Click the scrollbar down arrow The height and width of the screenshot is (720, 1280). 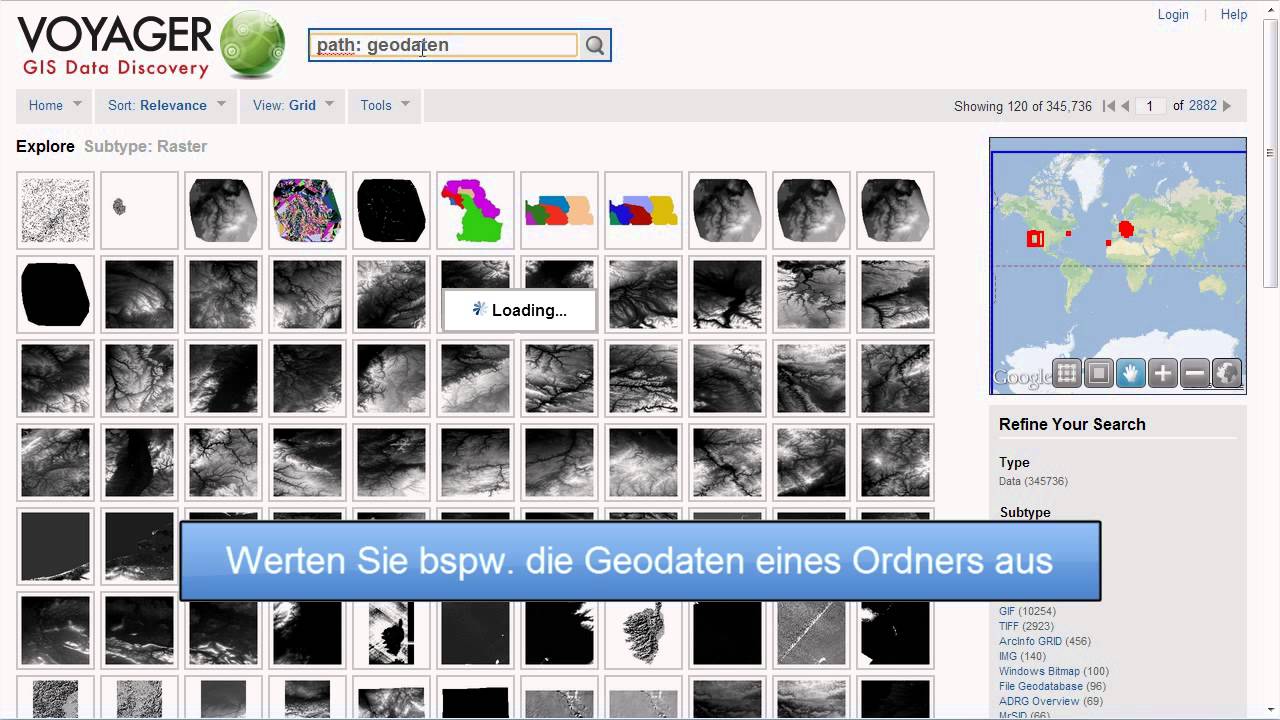click(x=1270, y=710)
